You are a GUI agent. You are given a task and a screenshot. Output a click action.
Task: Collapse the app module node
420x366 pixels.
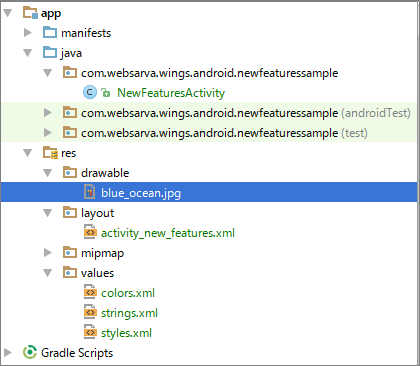point(8,13)
